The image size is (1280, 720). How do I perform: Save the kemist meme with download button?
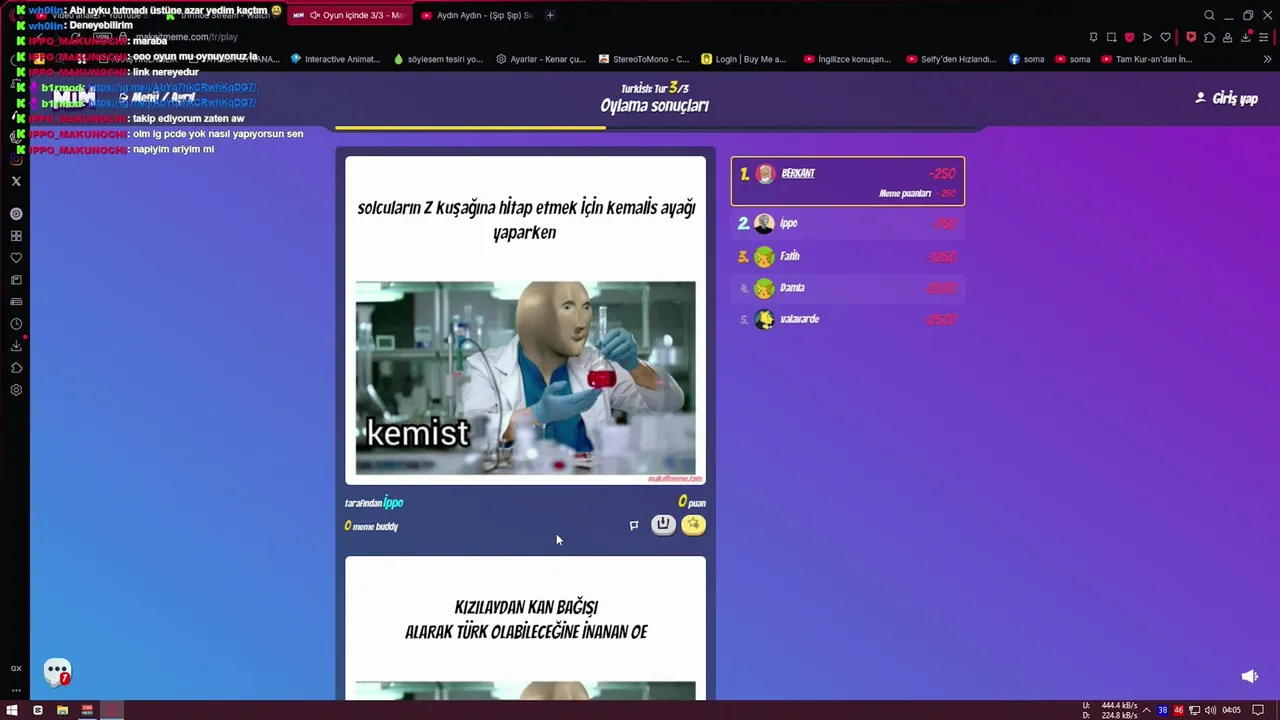[x=663, y=524]
